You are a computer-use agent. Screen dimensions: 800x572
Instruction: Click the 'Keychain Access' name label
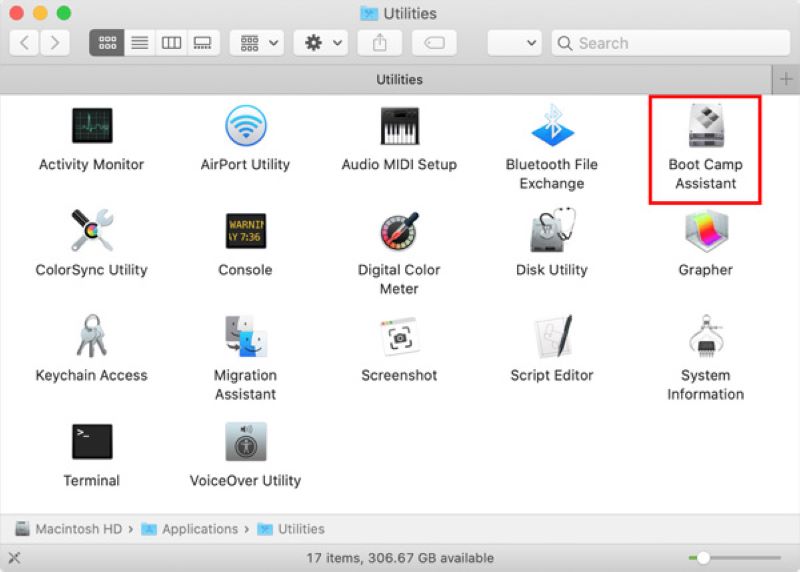pos(92,375)
